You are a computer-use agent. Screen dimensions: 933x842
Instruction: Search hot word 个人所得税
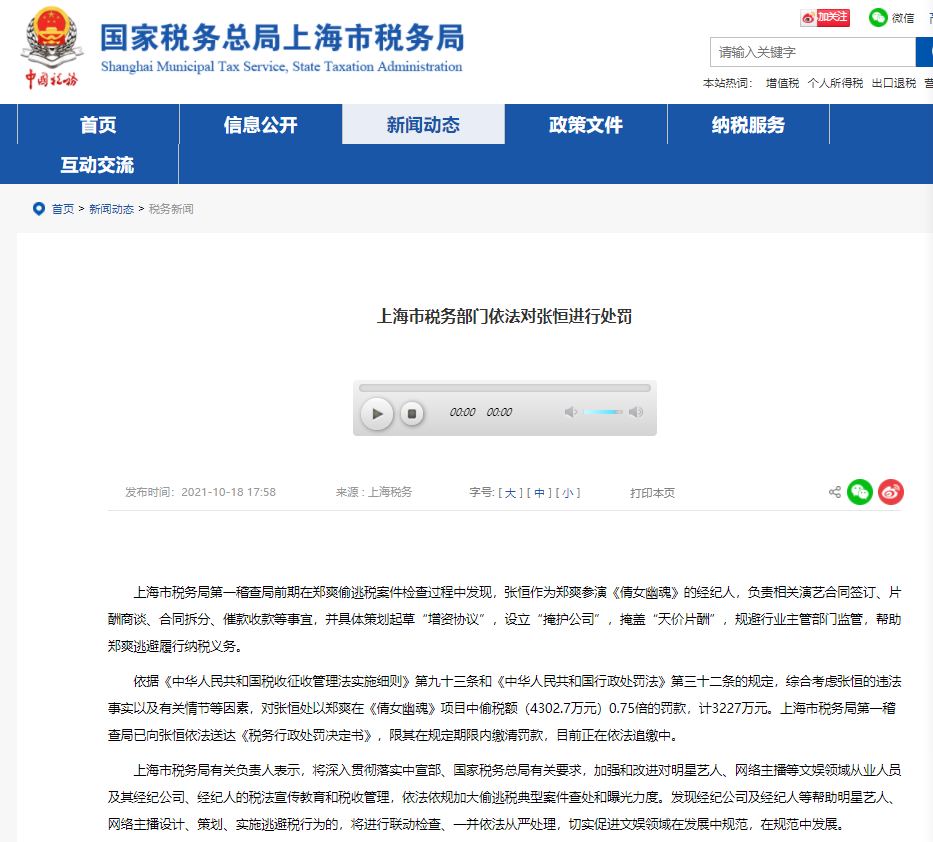[x=835, y=83]
